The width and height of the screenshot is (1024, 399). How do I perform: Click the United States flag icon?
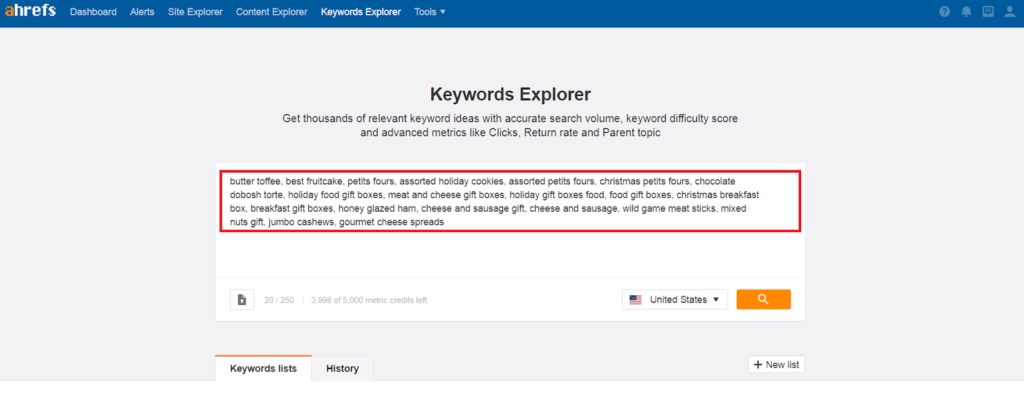point(635,300)
